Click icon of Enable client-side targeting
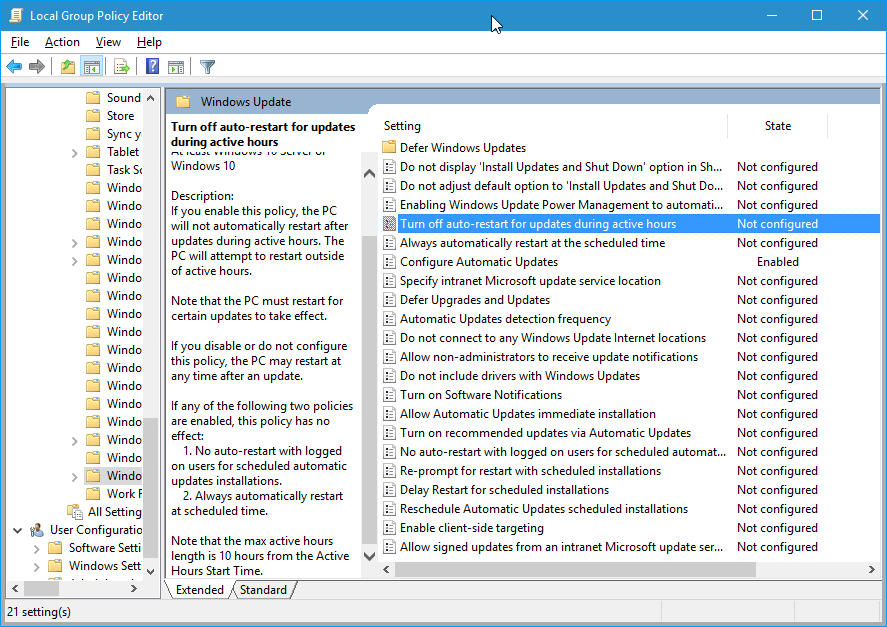887x627 pixels. (x=389, y=528)
